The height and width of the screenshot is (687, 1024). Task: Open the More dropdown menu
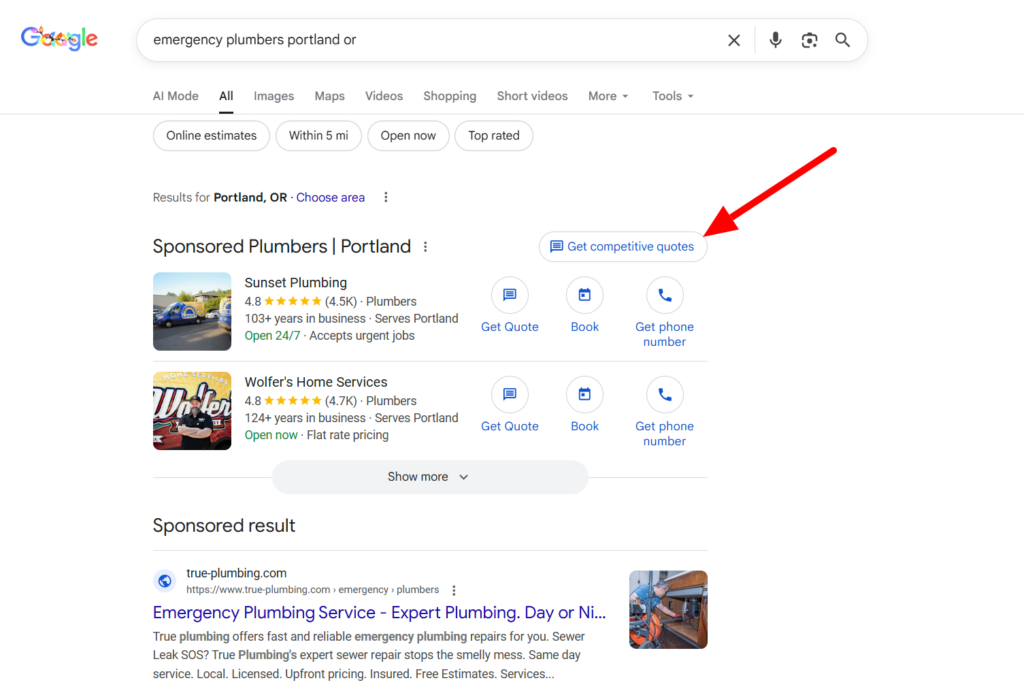(x=608, y=96)
